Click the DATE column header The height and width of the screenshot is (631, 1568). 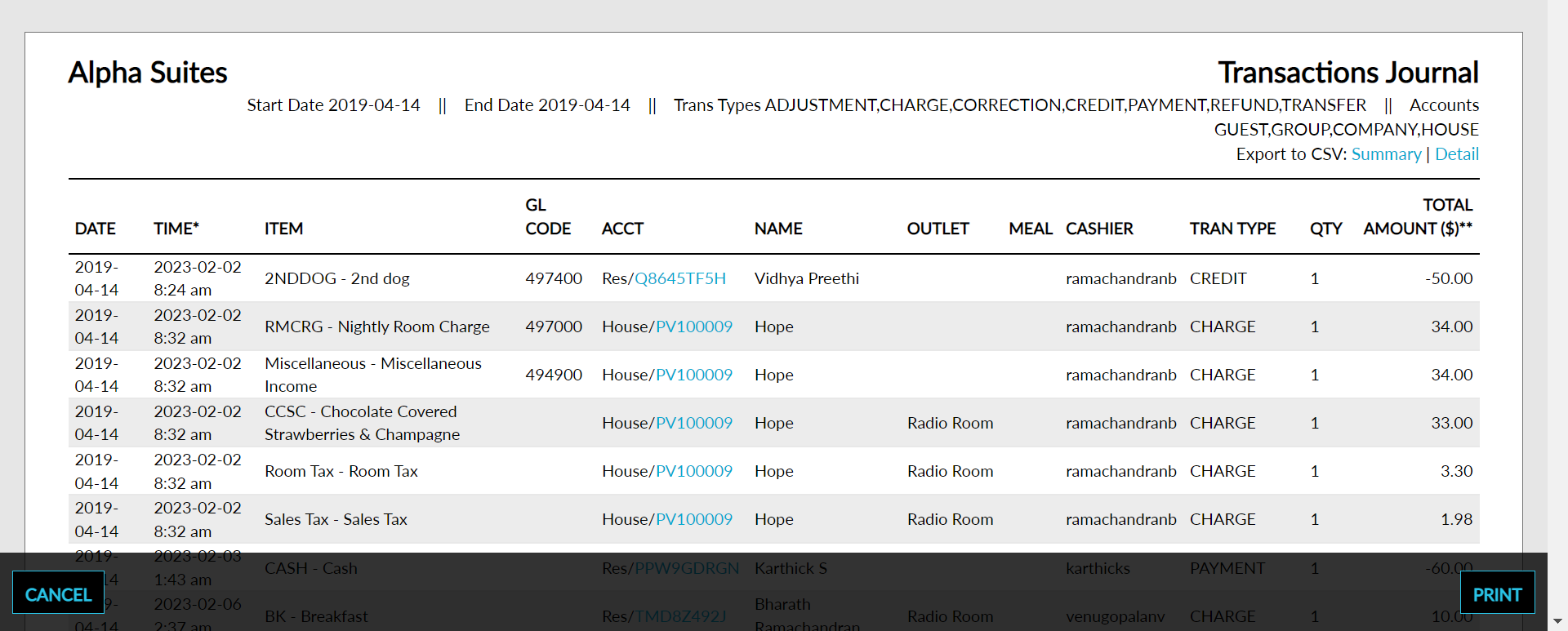click(x=95, y=229)
